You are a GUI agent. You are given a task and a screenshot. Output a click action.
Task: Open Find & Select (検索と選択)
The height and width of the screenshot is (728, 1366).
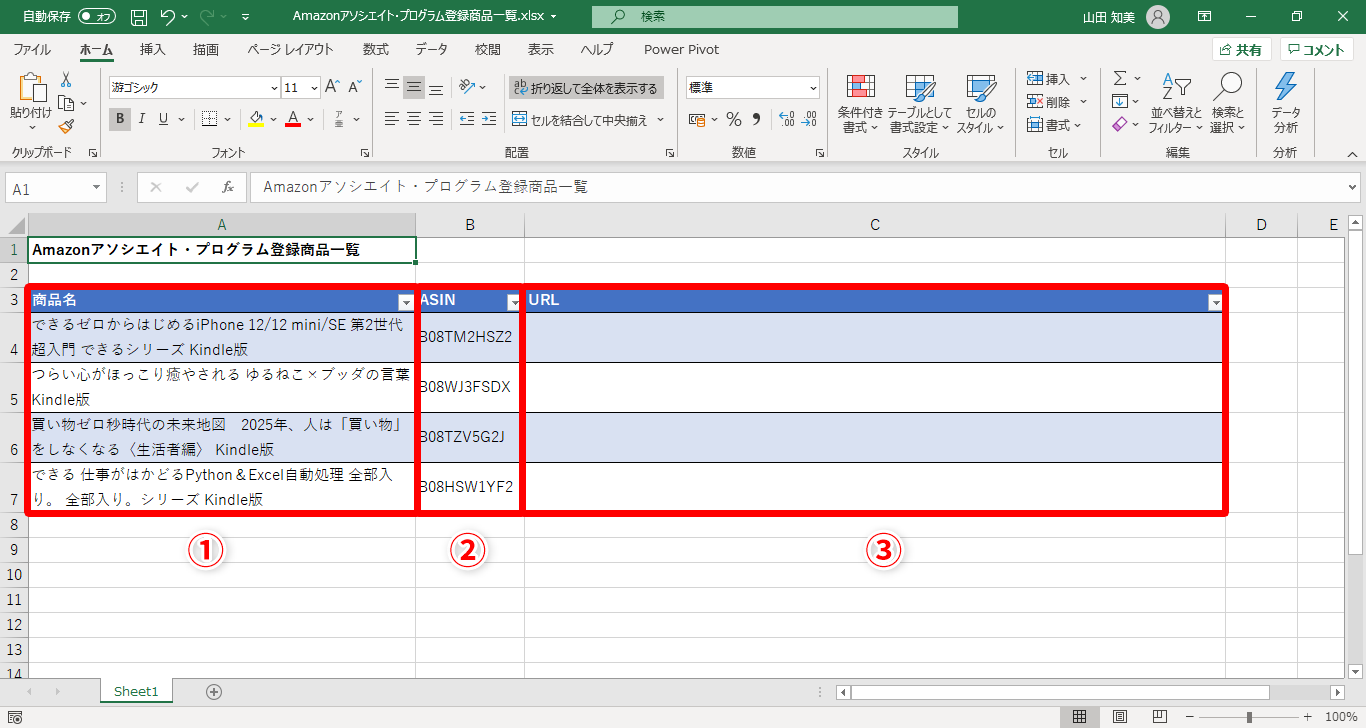coord(1227,104)
